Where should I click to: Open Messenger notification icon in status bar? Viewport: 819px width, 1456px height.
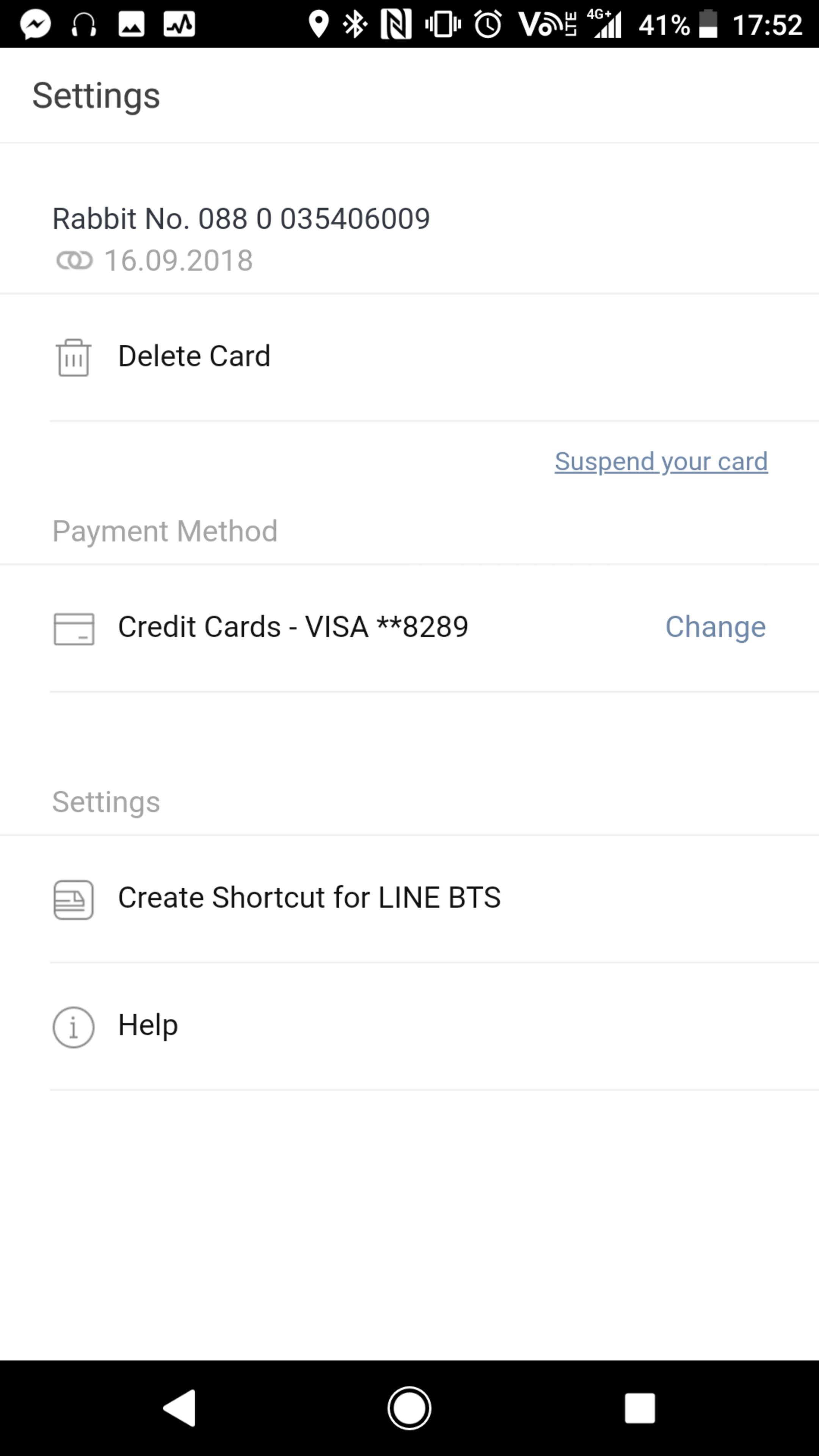tap(36, 25)
